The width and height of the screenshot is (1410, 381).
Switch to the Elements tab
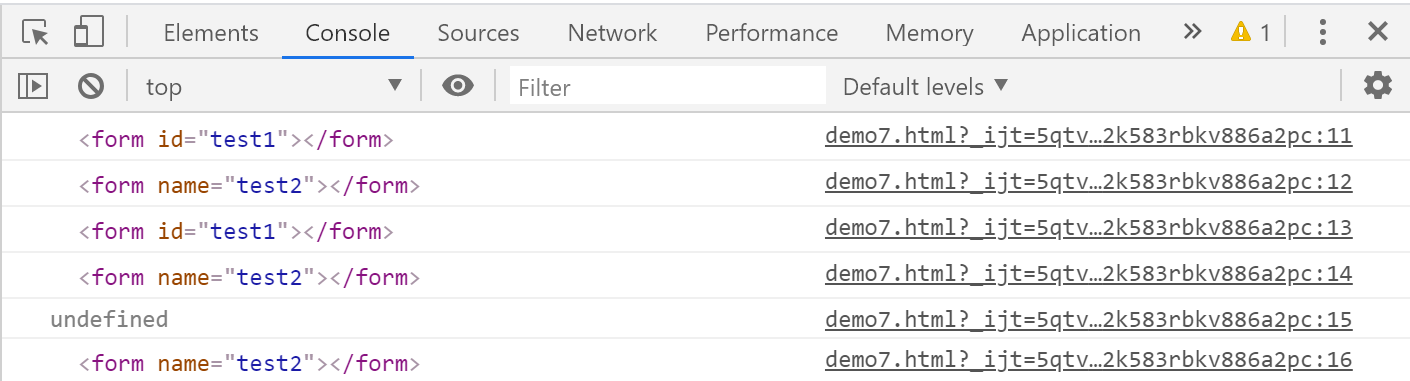tap(211, 33)
